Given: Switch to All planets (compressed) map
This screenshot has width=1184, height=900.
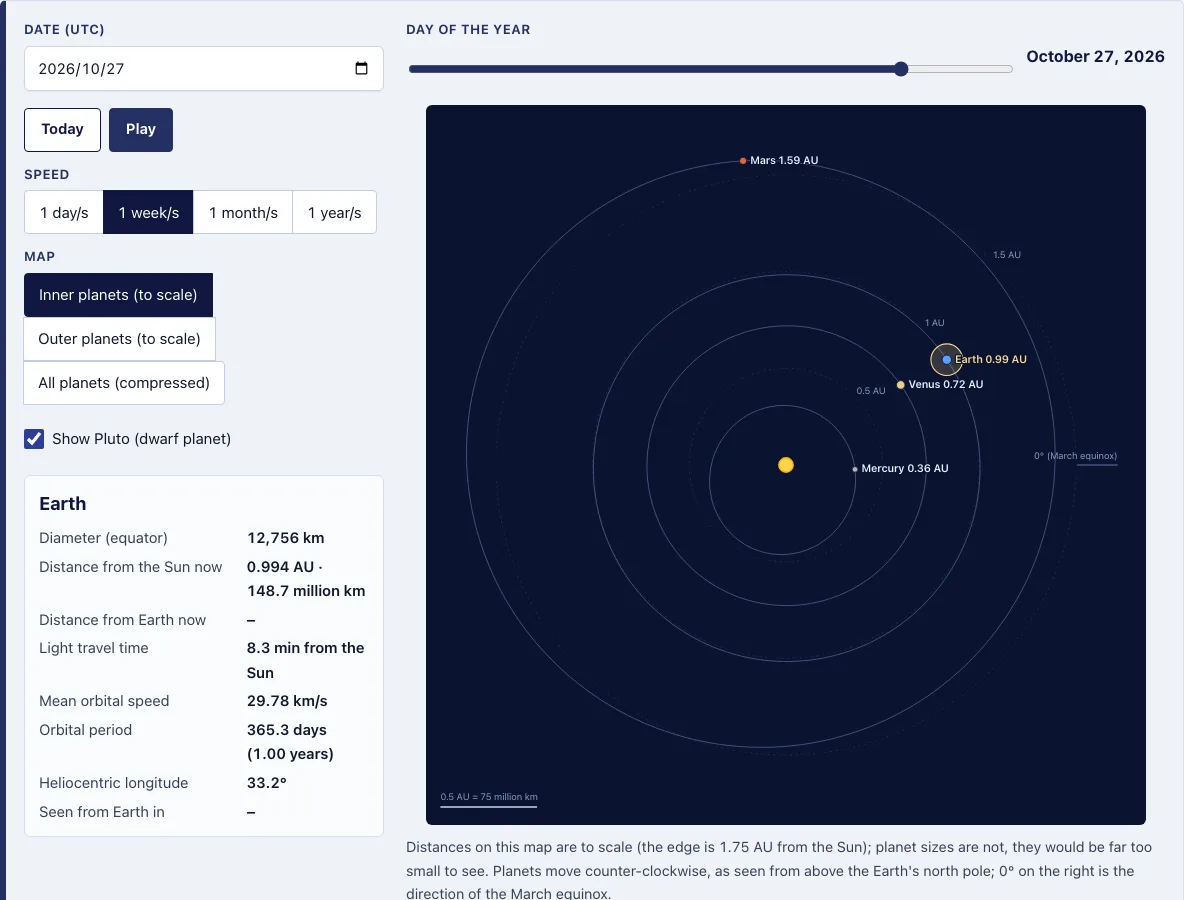Looking at the screenshot, I should [124, 383].
